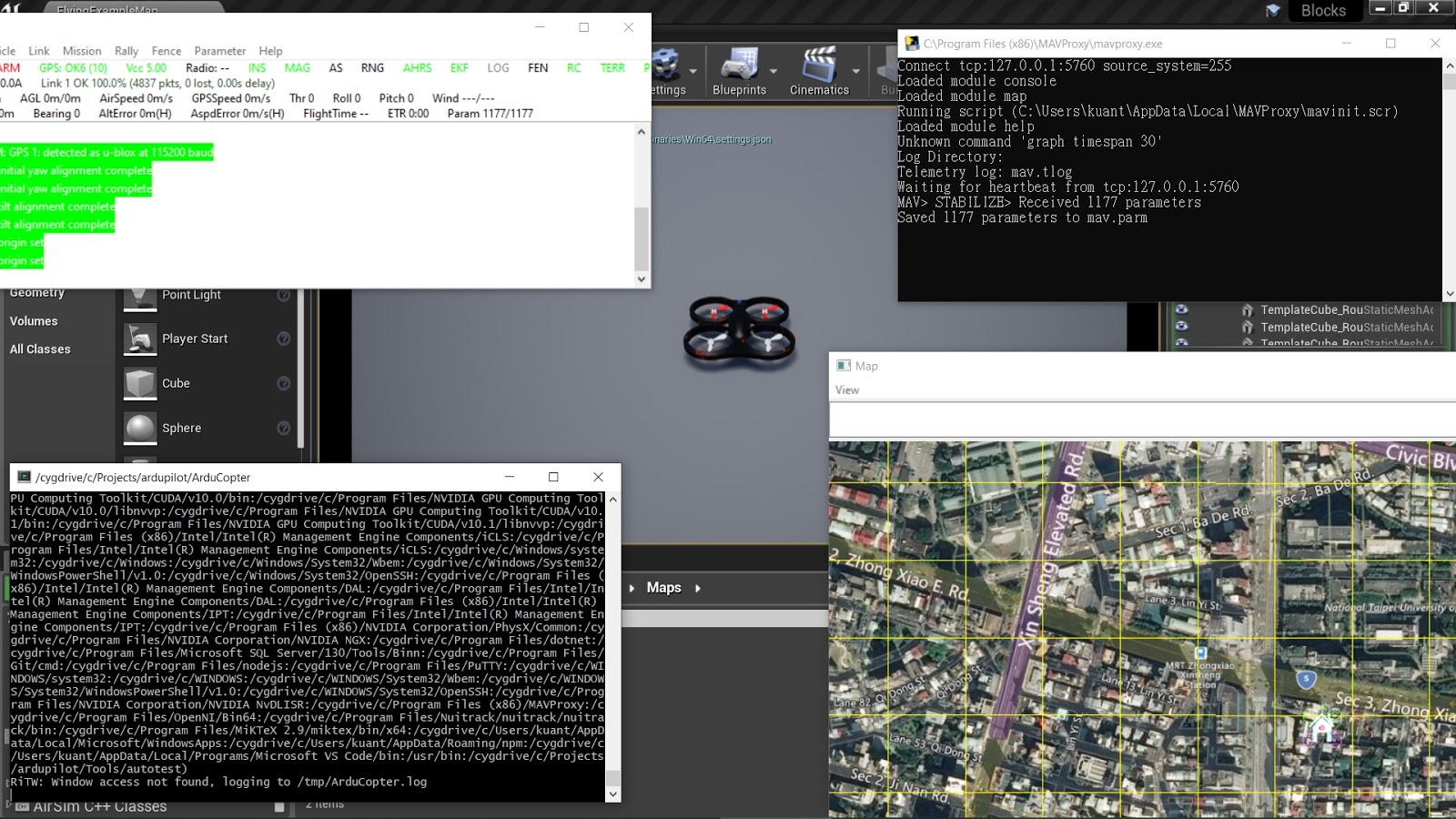The image size is (1456, 819).
Task: Click the EKF status indicator
Action: [x=459, y=67]
